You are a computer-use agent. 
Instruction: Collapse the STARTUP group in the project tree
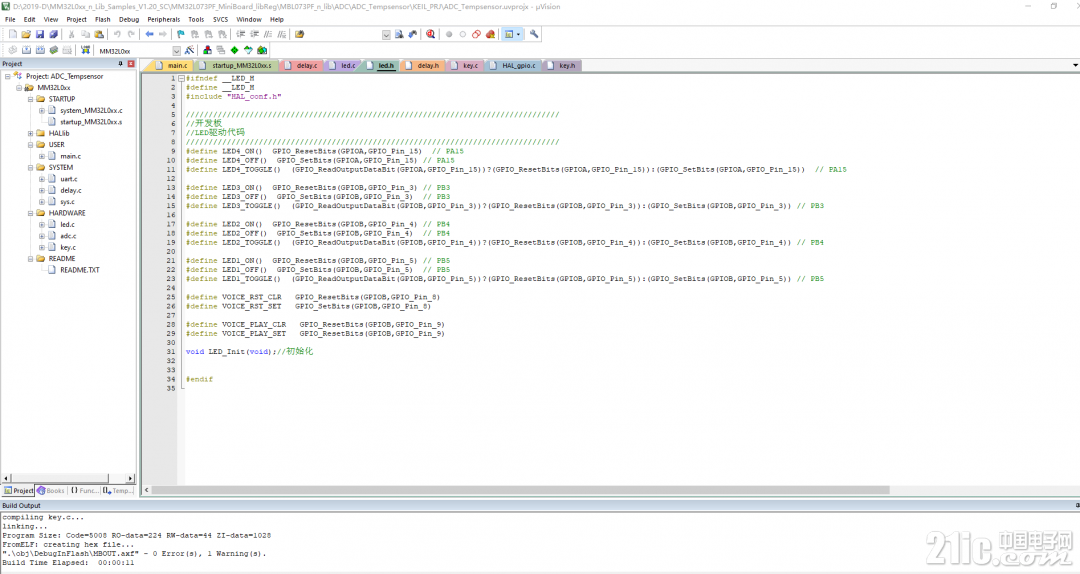[x=30, y=99]
